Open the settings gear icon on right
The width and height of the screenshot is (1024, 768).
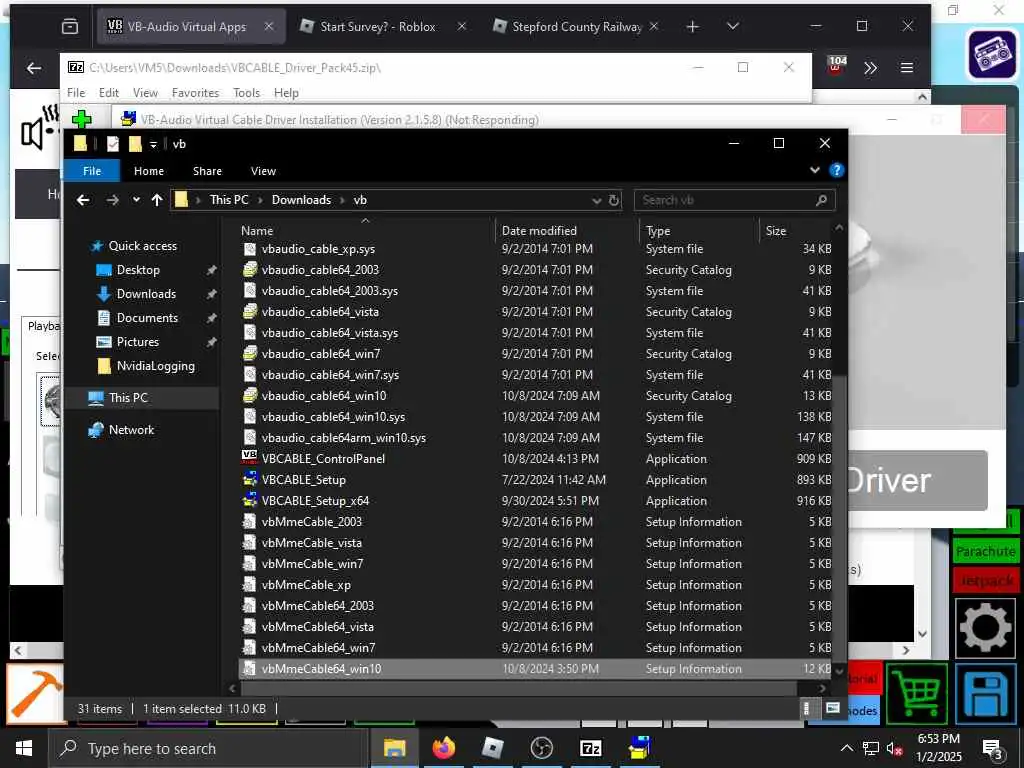985,628
